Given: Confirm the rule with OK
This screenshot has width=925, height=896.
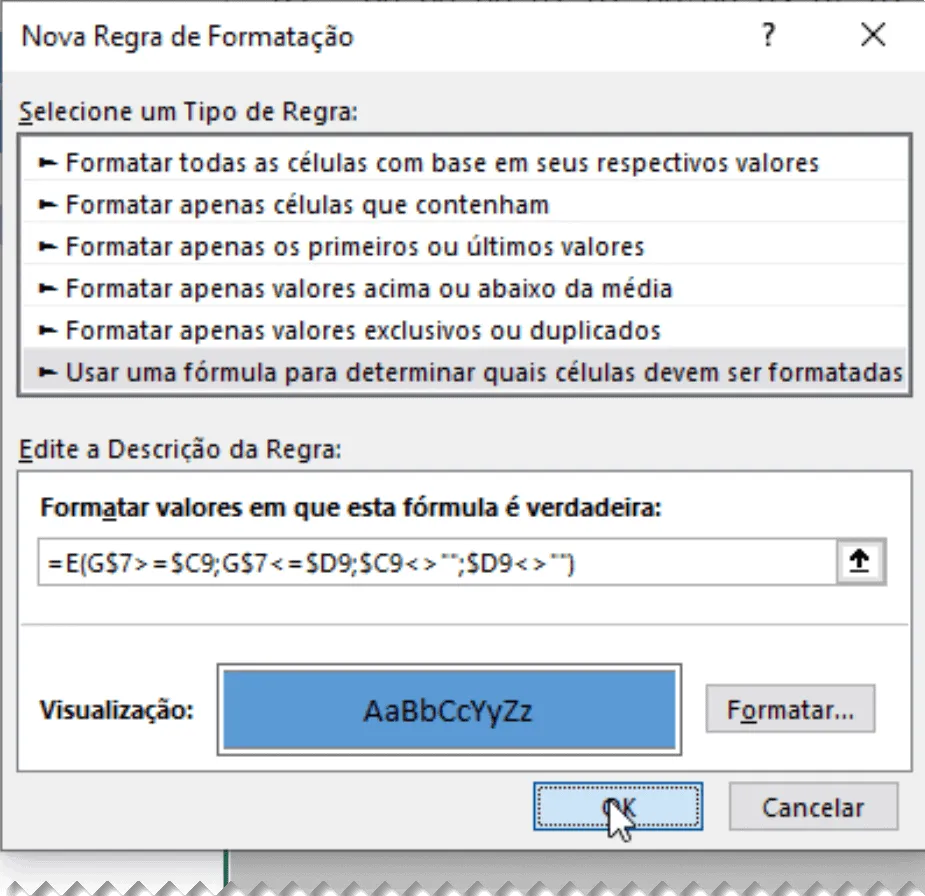Looking at the screenshot, I should click(618, 806).
